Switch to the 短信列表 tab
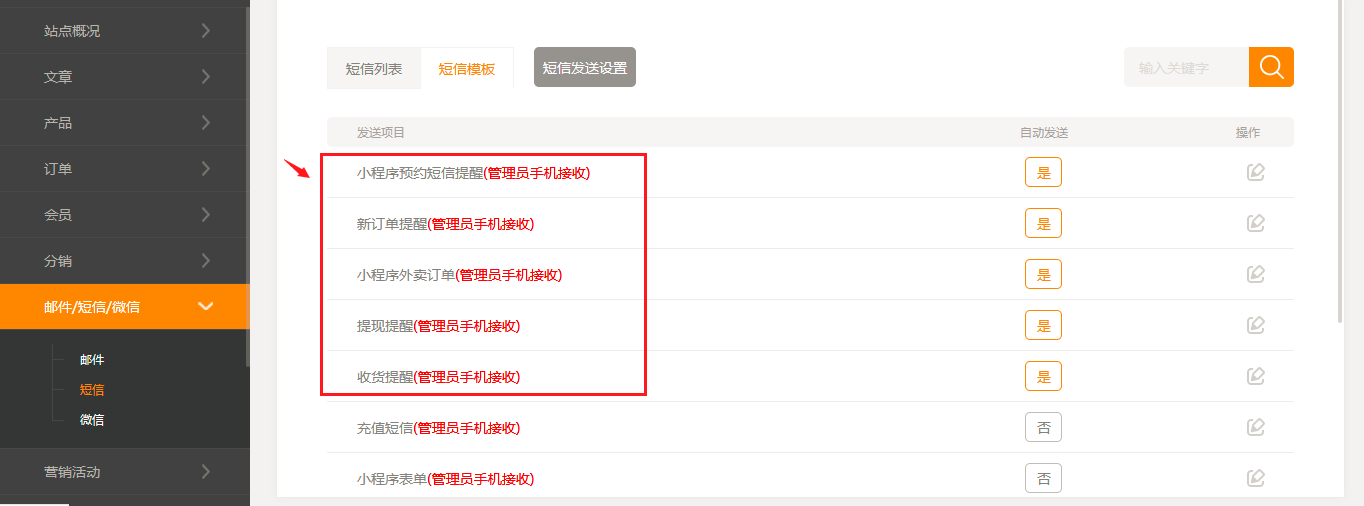This screenshot has height=506, width=1364. (x=374, y=68)
